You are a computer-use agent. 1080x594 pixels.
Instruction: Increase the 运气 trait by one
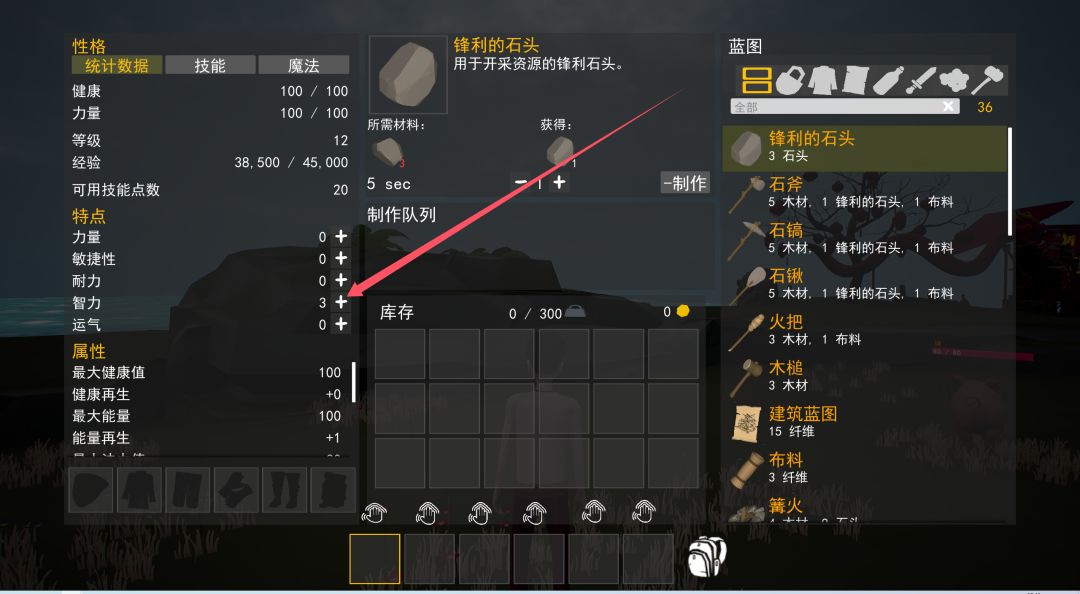point(341,324)
